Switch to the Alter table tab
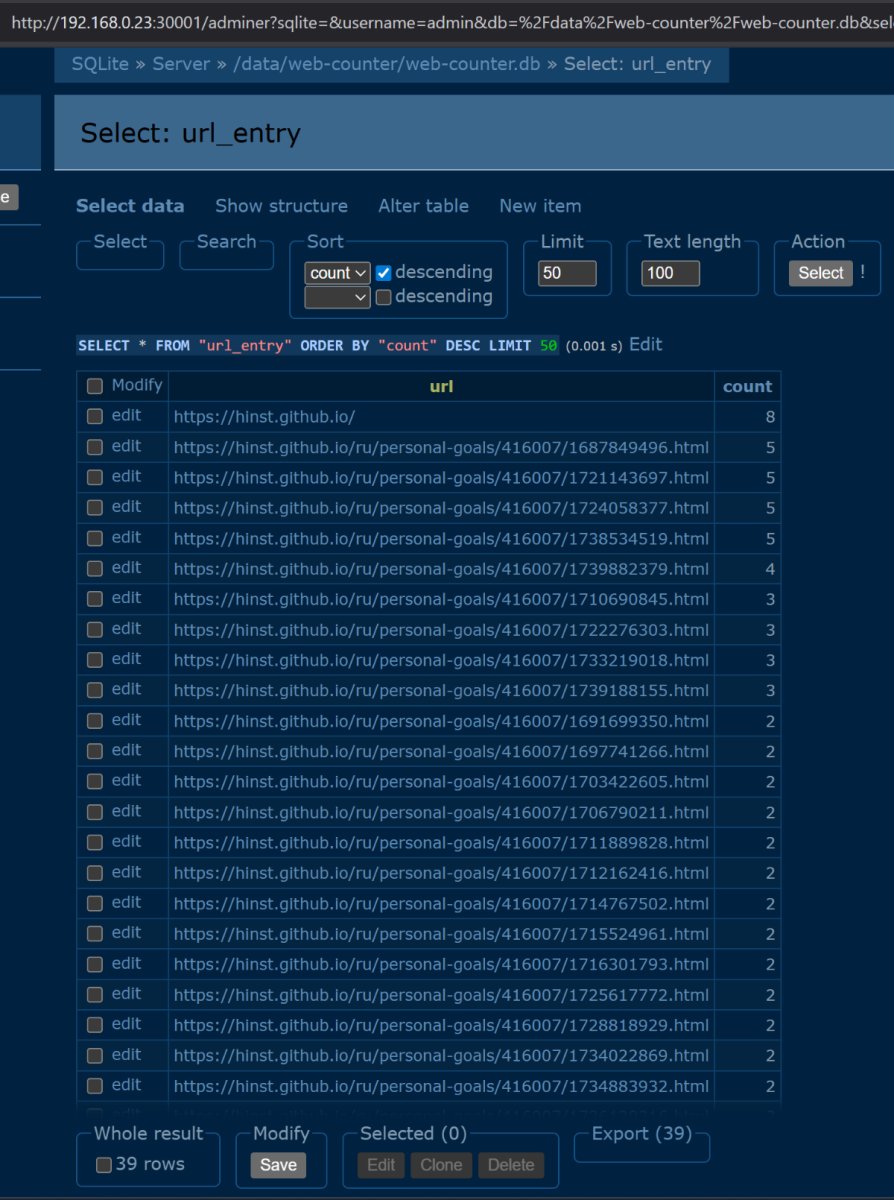 [x=423, y=206]
